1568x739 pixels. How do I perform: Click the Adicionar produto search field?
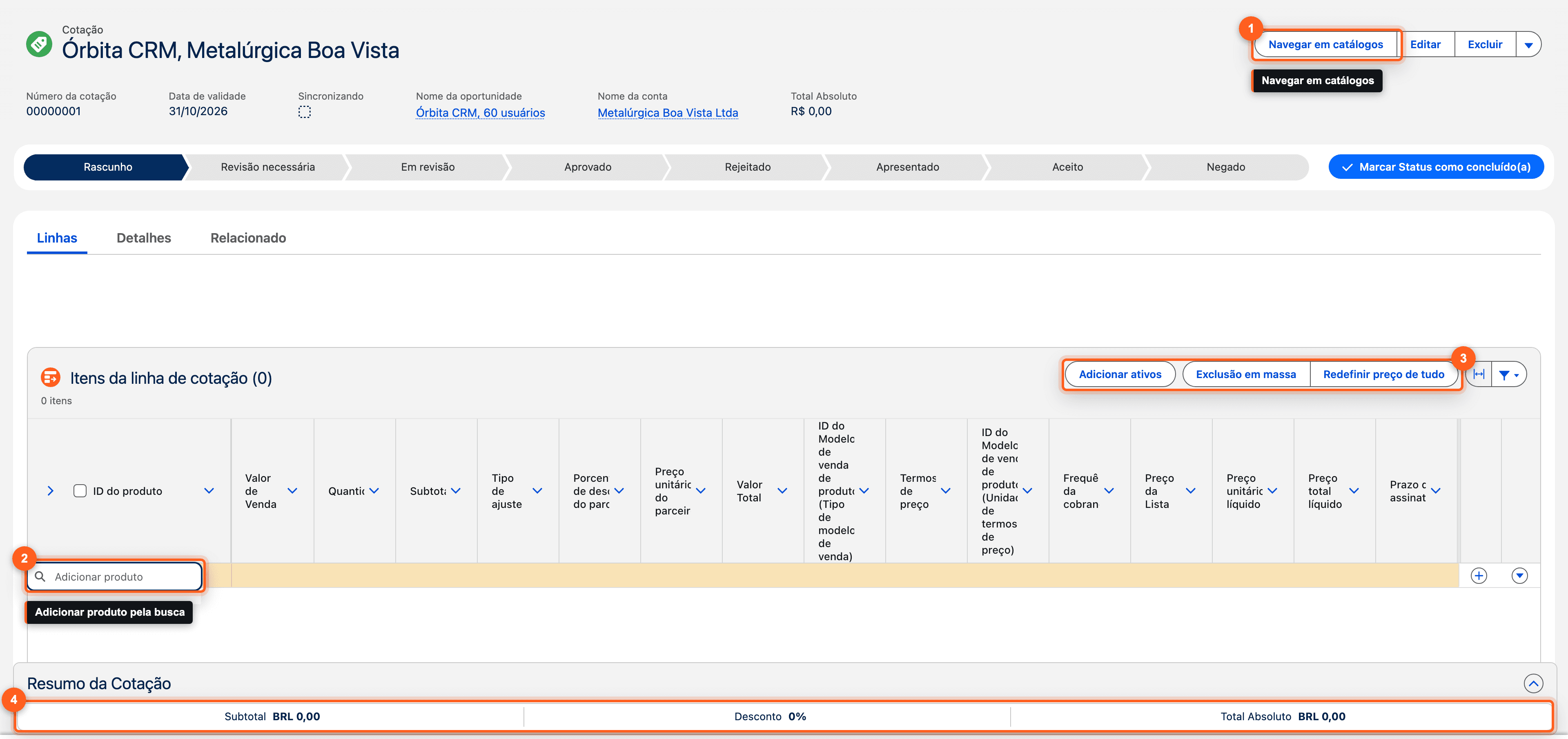point(114,577)
